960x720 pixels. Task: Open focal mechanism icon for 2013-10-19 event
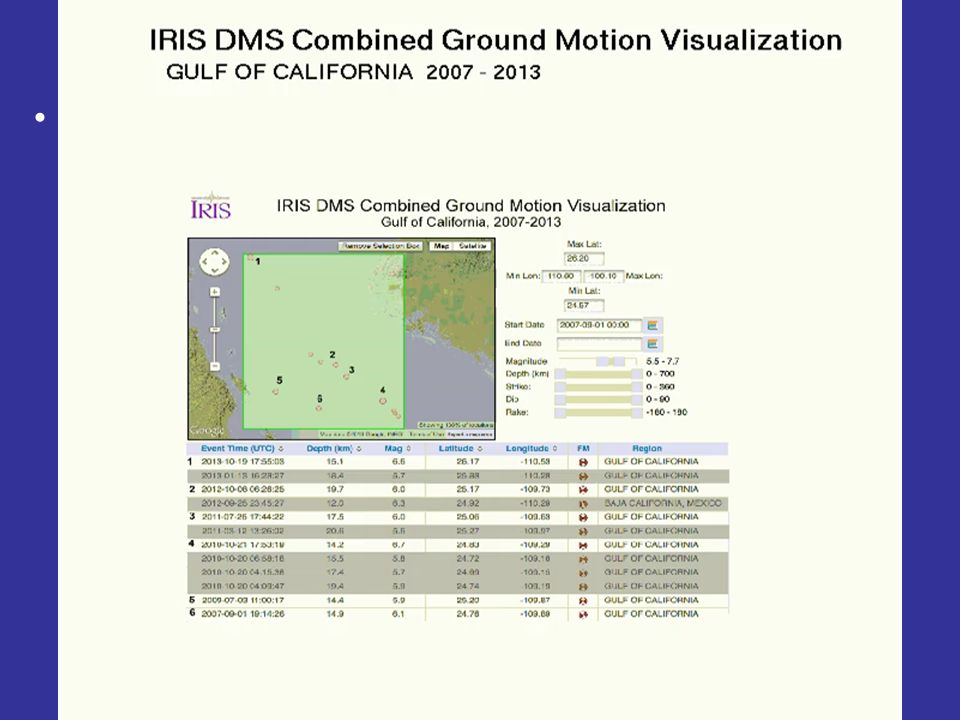tap(583, 462)
